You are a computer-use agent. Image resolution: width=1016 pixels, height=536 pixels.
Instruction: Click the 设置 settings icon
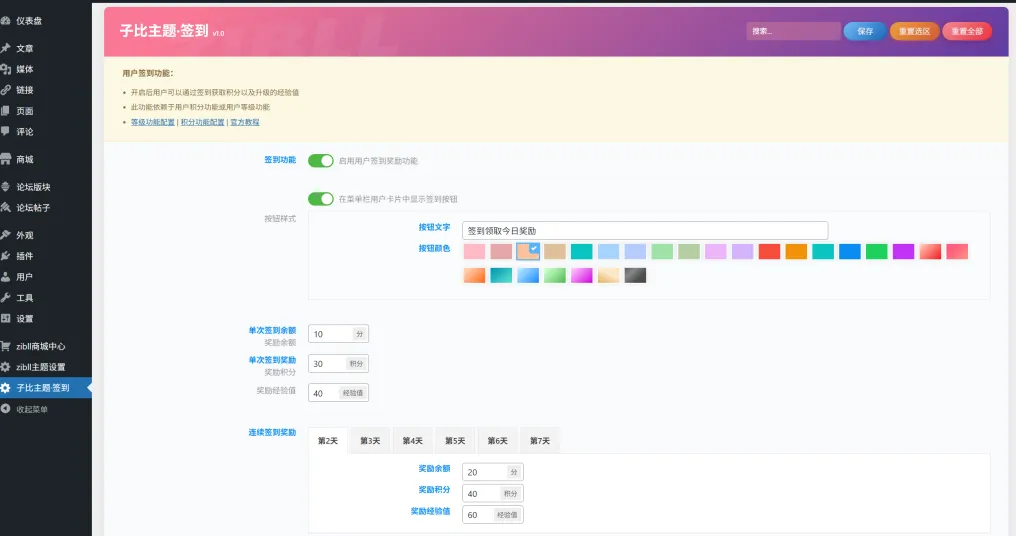(x=5, y=318)
